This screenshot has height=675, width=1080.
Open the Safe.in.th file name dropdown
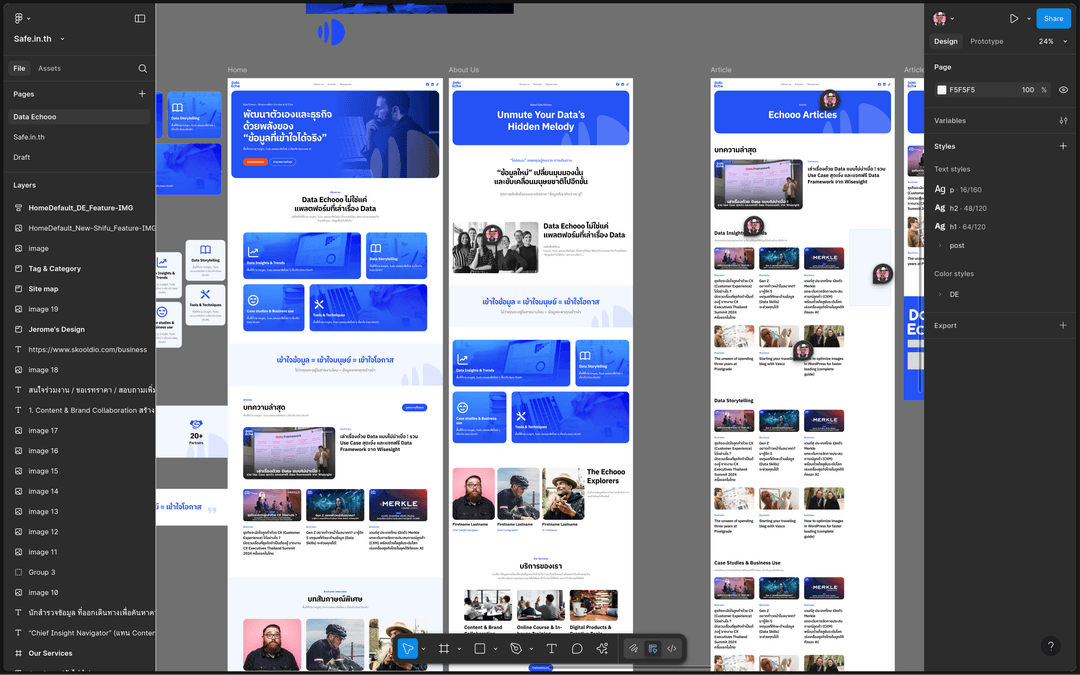(x=39, y=39)
